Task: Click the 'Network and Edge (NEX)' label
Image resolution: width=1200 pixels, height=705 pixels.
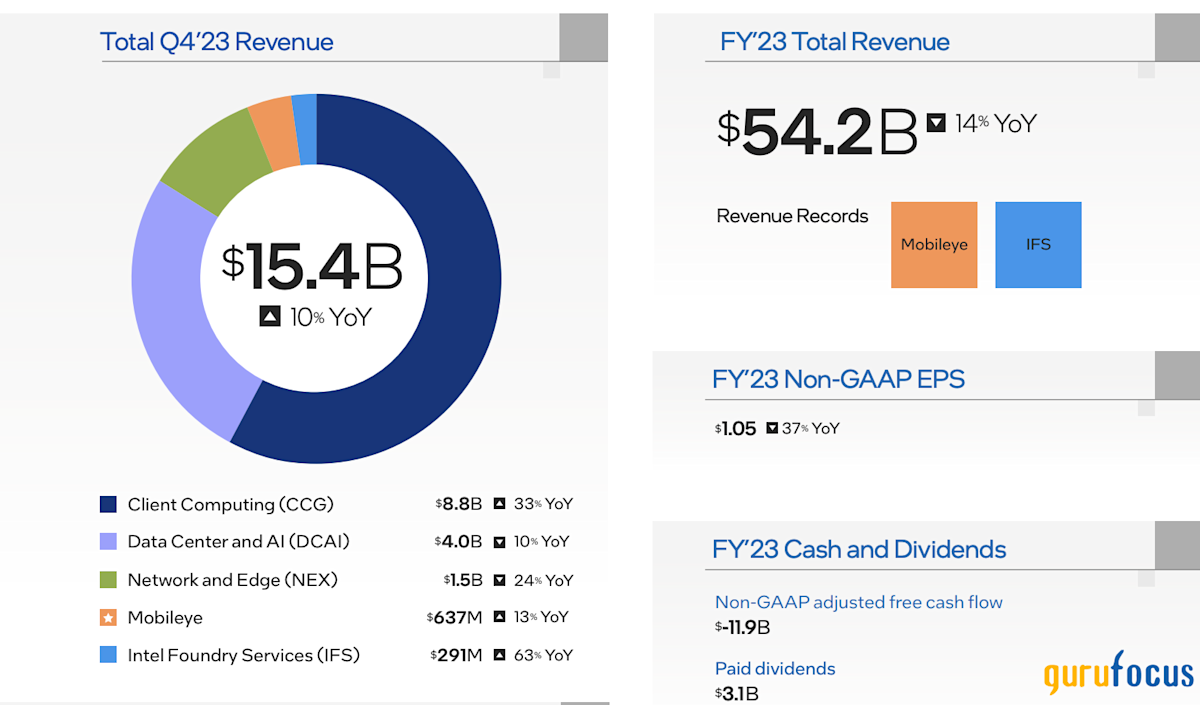Action: point(233,580)
